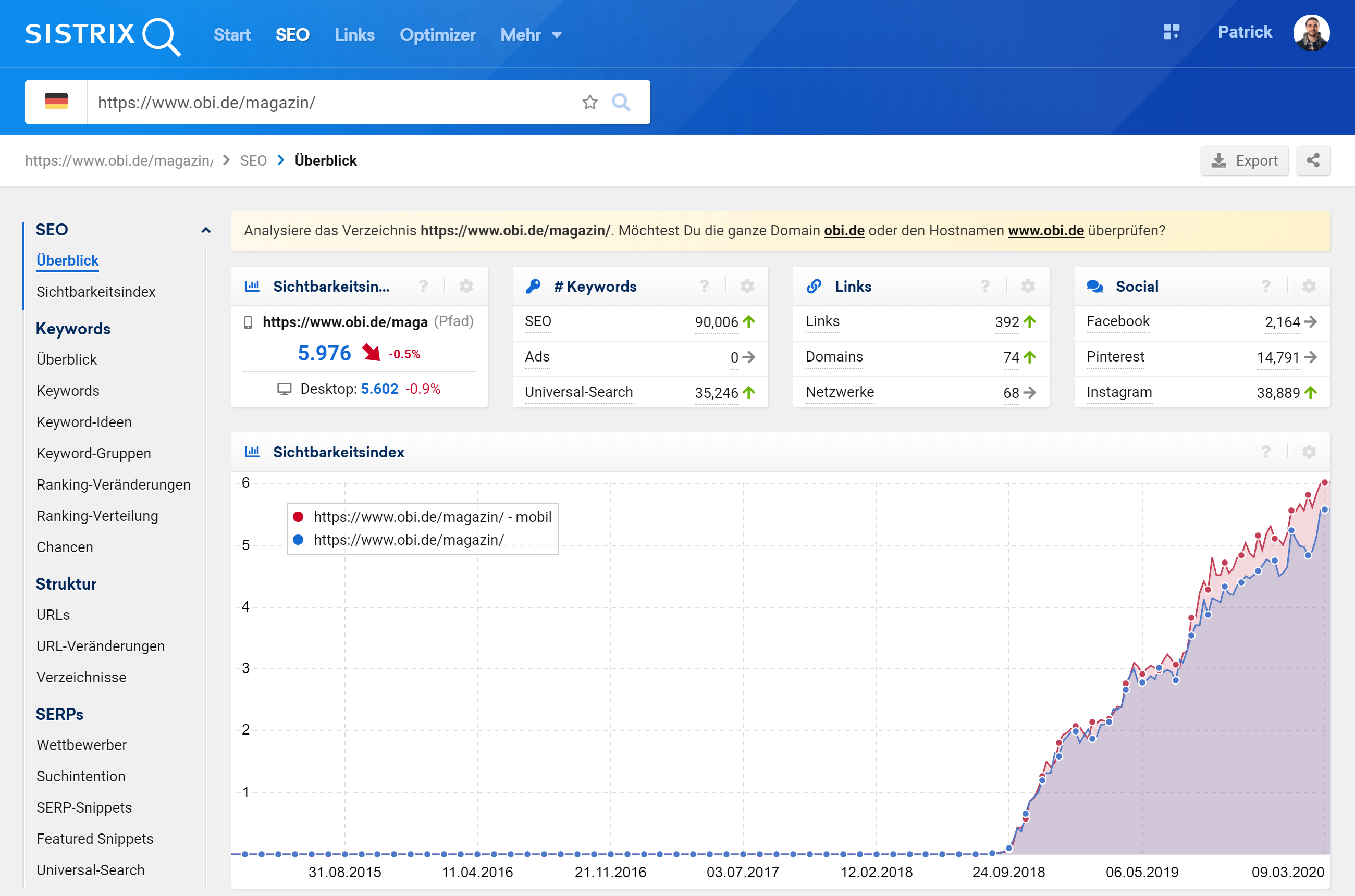1355x896 pixels.
Task: Click the favorite star icon in search bar
Action: point(589,102)
